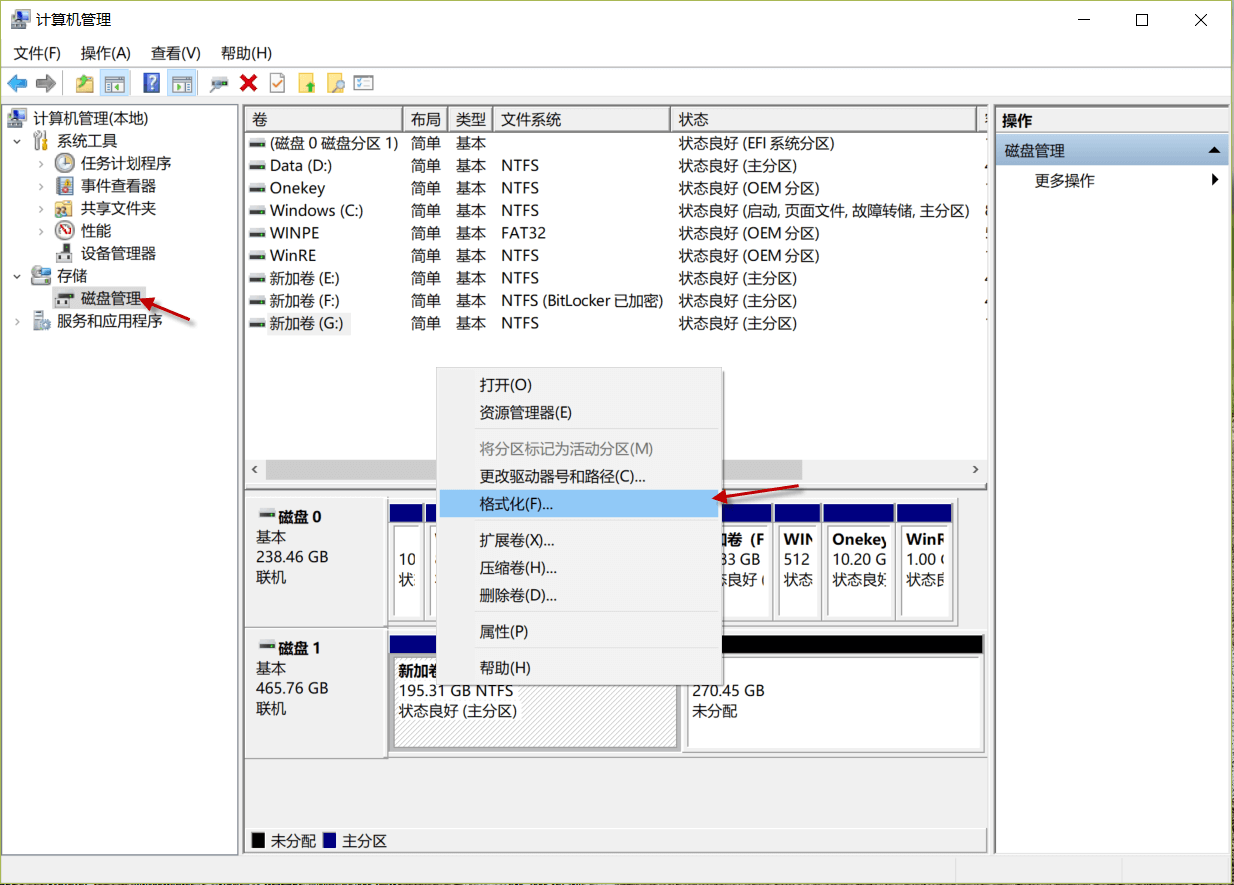Sort by the 卷 column header
Screen dimensions: 1234x885
tap(323, 119)
